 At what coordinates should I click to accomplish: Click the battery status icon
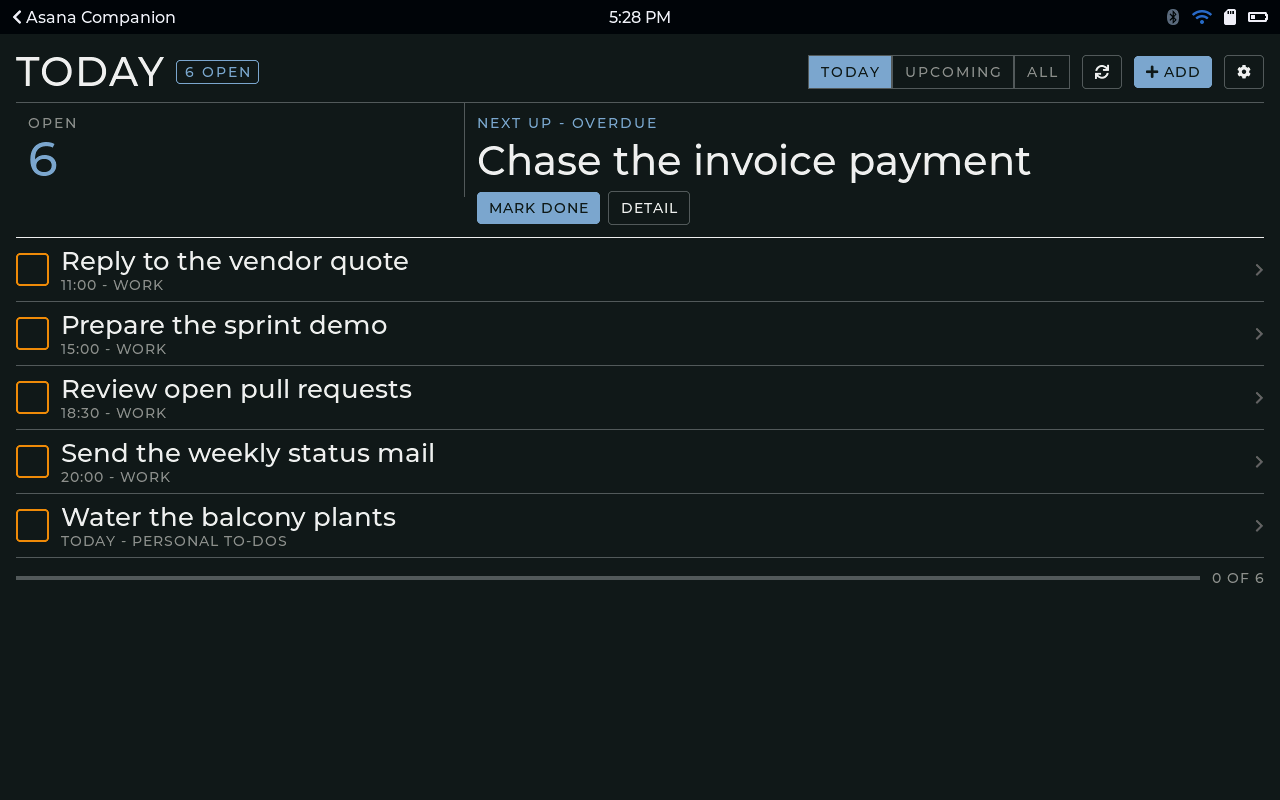[x=1258, y=17]
